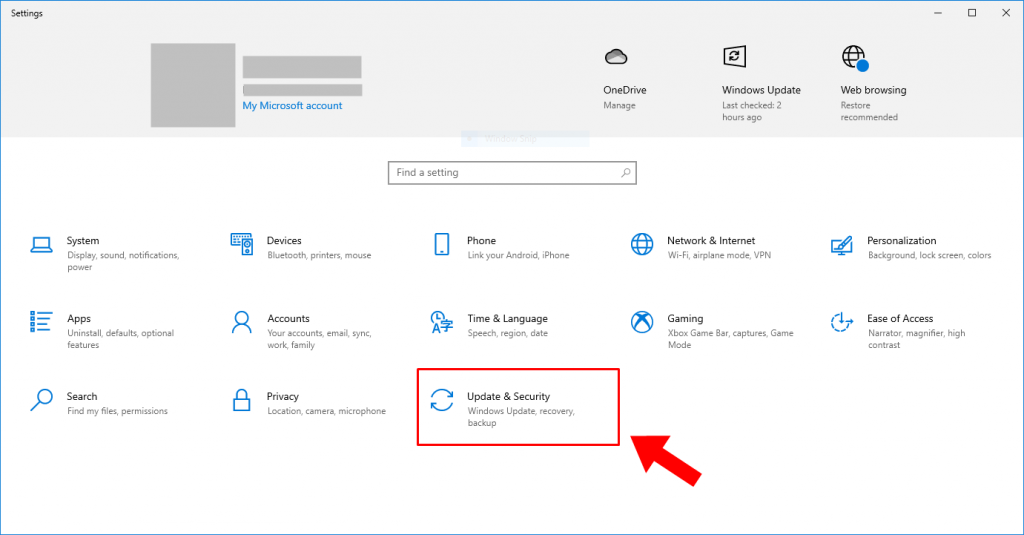
Task: Click the Web browsing header title
Action: [873, 89]
